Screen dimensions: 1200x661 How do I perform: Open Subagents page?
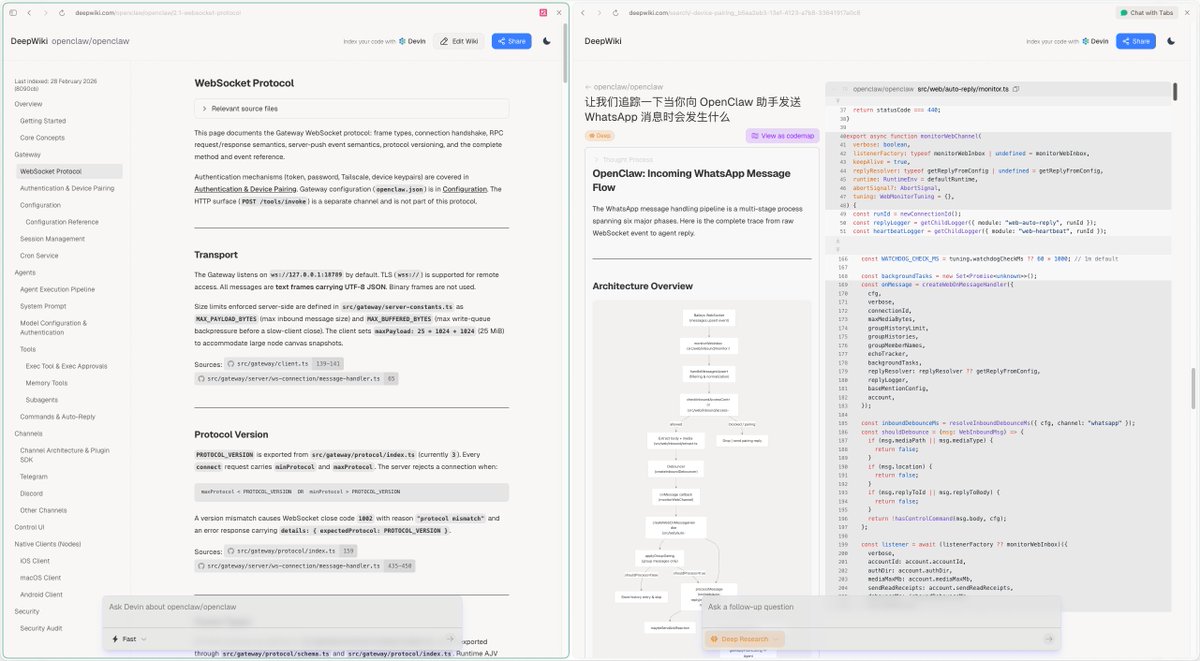(x=42, y=400)
